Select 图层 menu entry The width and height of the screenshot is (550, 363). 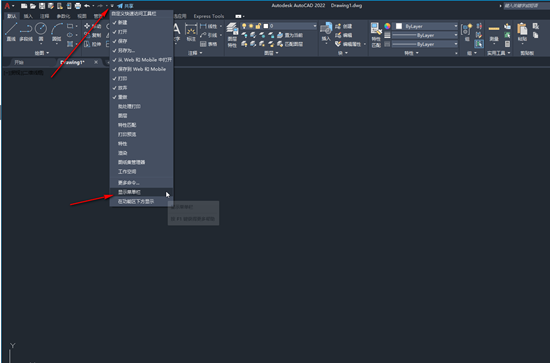[x=141, y=116]
